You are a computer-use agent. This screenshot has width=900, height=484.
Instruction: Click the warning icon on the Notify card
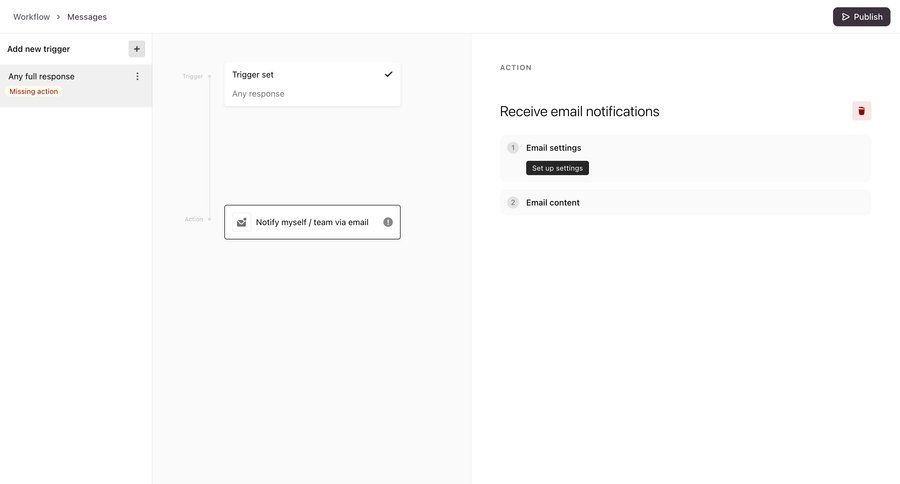click(388, 222)
